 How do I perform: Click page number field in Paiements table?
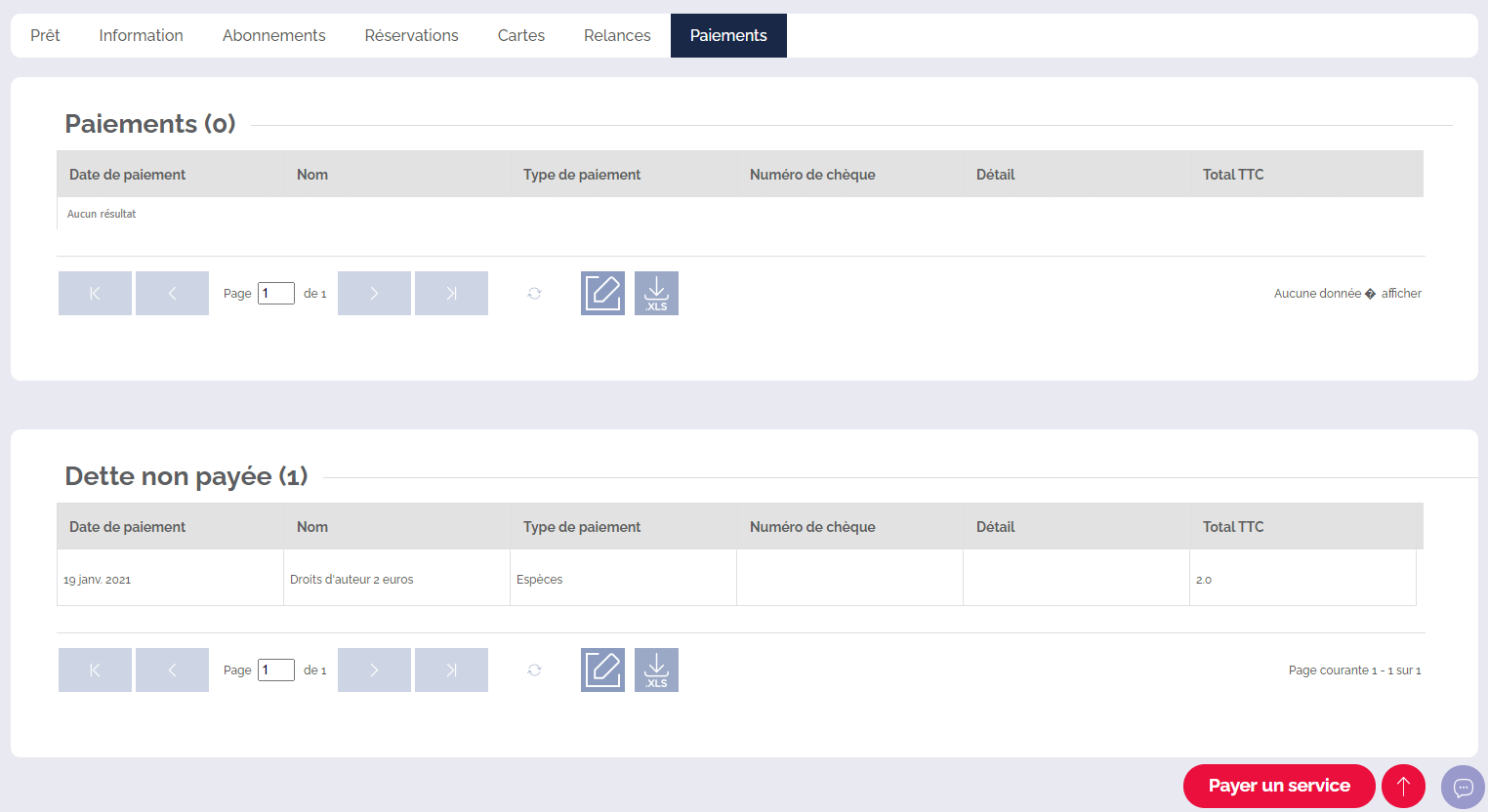276,293
